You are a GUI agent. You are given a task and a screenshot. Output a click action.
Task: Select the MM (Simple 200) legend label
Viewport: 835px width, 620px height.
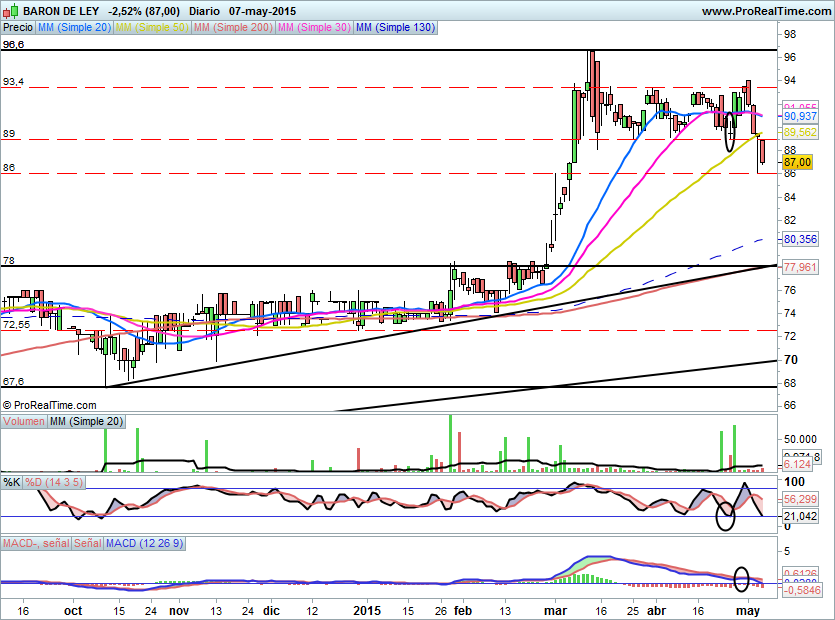(233, 27)
